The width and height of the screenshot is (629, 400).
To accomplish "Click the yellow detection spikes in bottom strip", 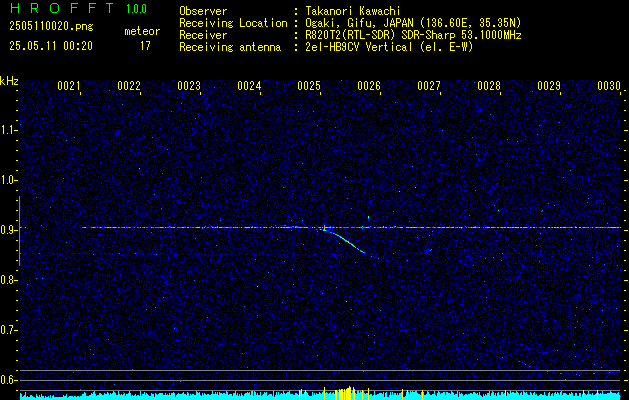I will point(345,393).
